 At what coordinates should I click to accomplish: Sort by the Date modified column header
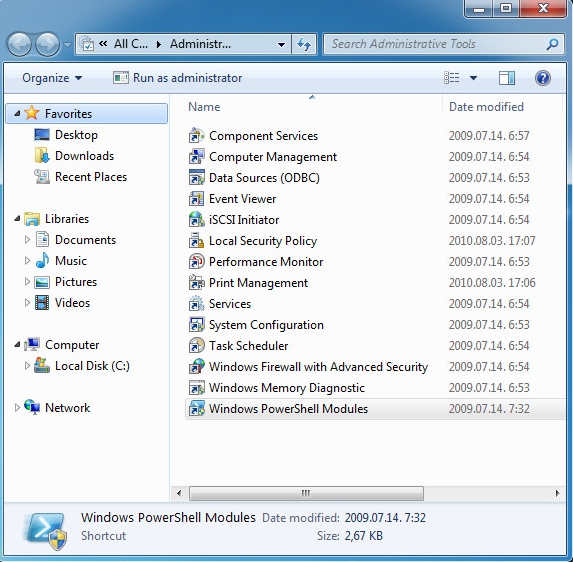coord(486,107)
